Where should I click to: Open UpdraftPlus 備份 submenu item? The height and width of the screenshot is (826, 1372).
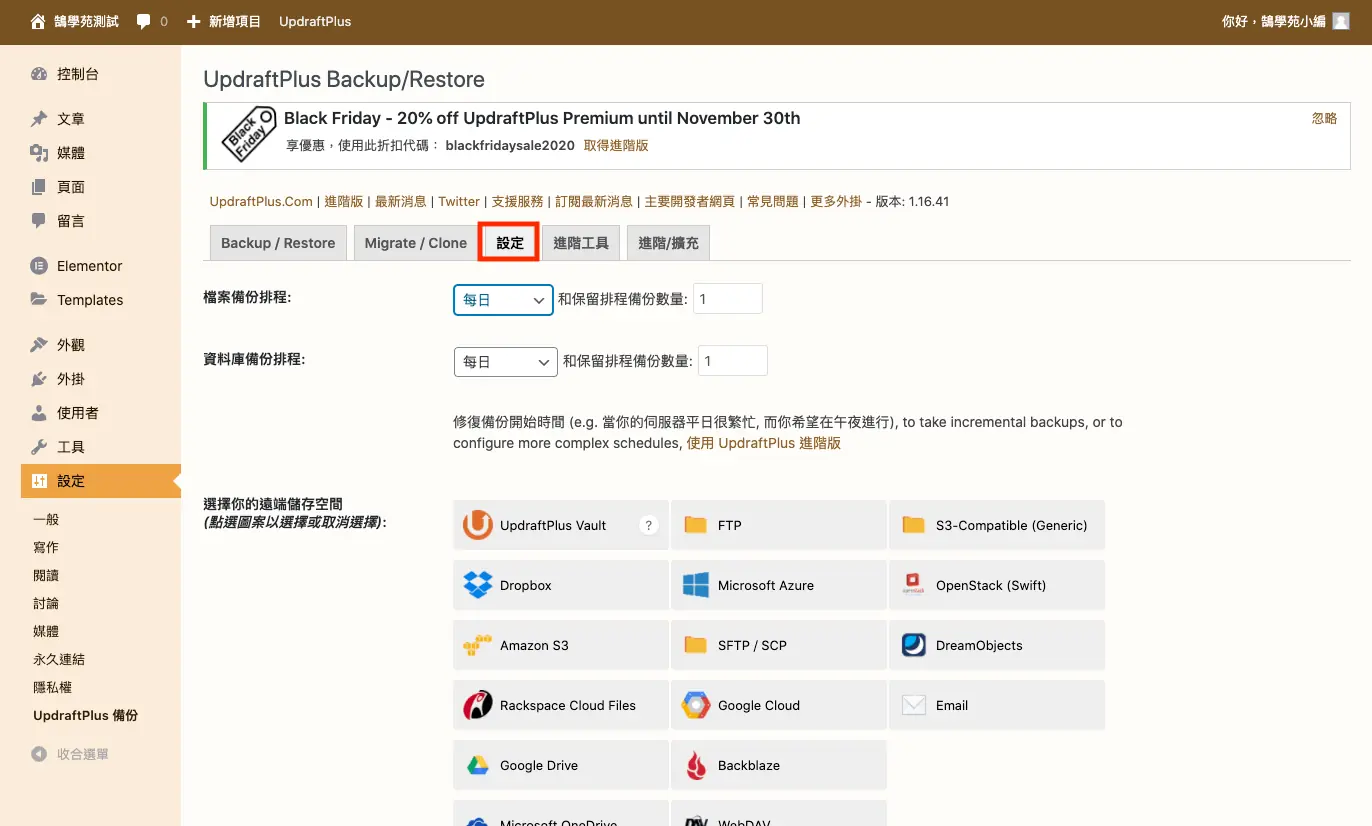coord(86,716)
